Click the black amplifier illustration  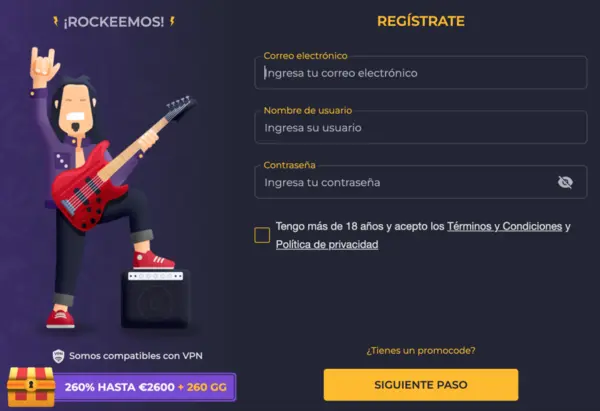tap(156, 299)
